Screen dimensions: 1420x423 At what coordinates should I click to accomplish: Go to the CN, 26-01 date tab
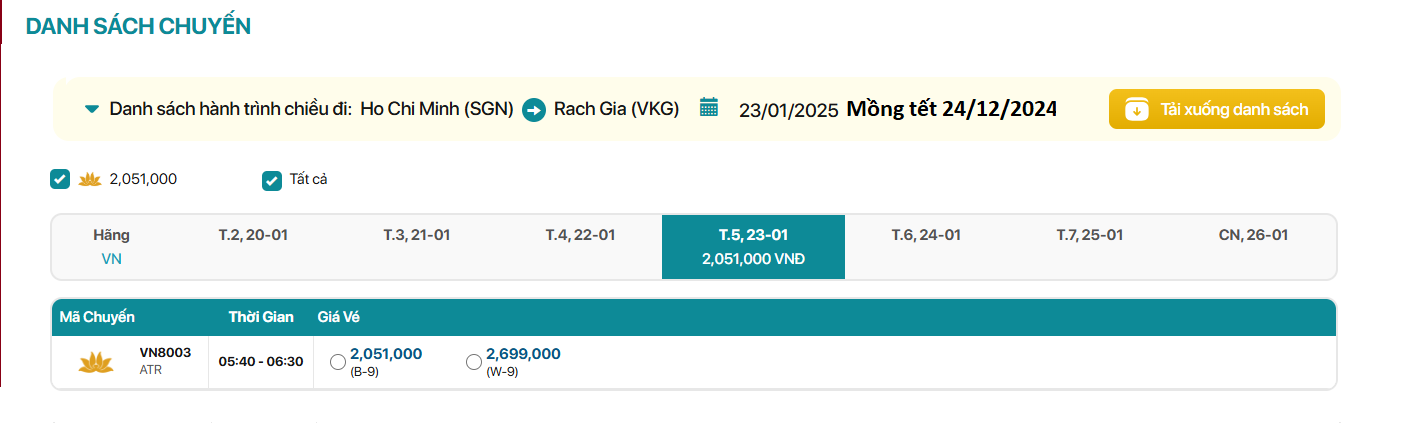[x=1253, y=236]
